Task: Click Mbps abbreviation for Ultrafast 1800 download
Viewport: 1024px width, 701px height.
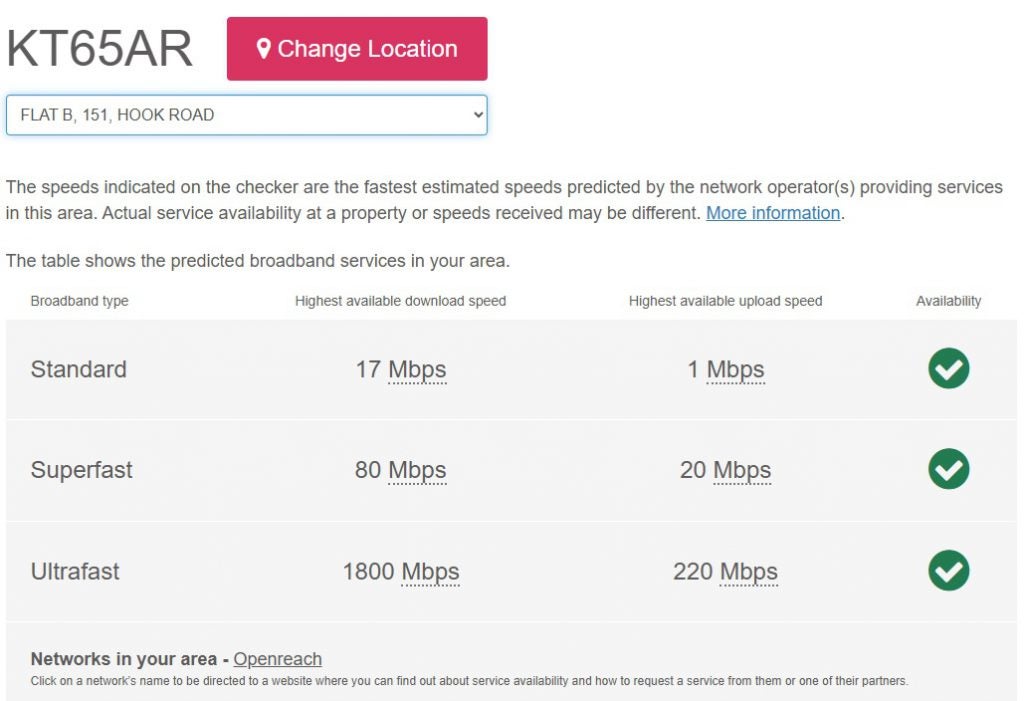Action: tap(430, 572)
